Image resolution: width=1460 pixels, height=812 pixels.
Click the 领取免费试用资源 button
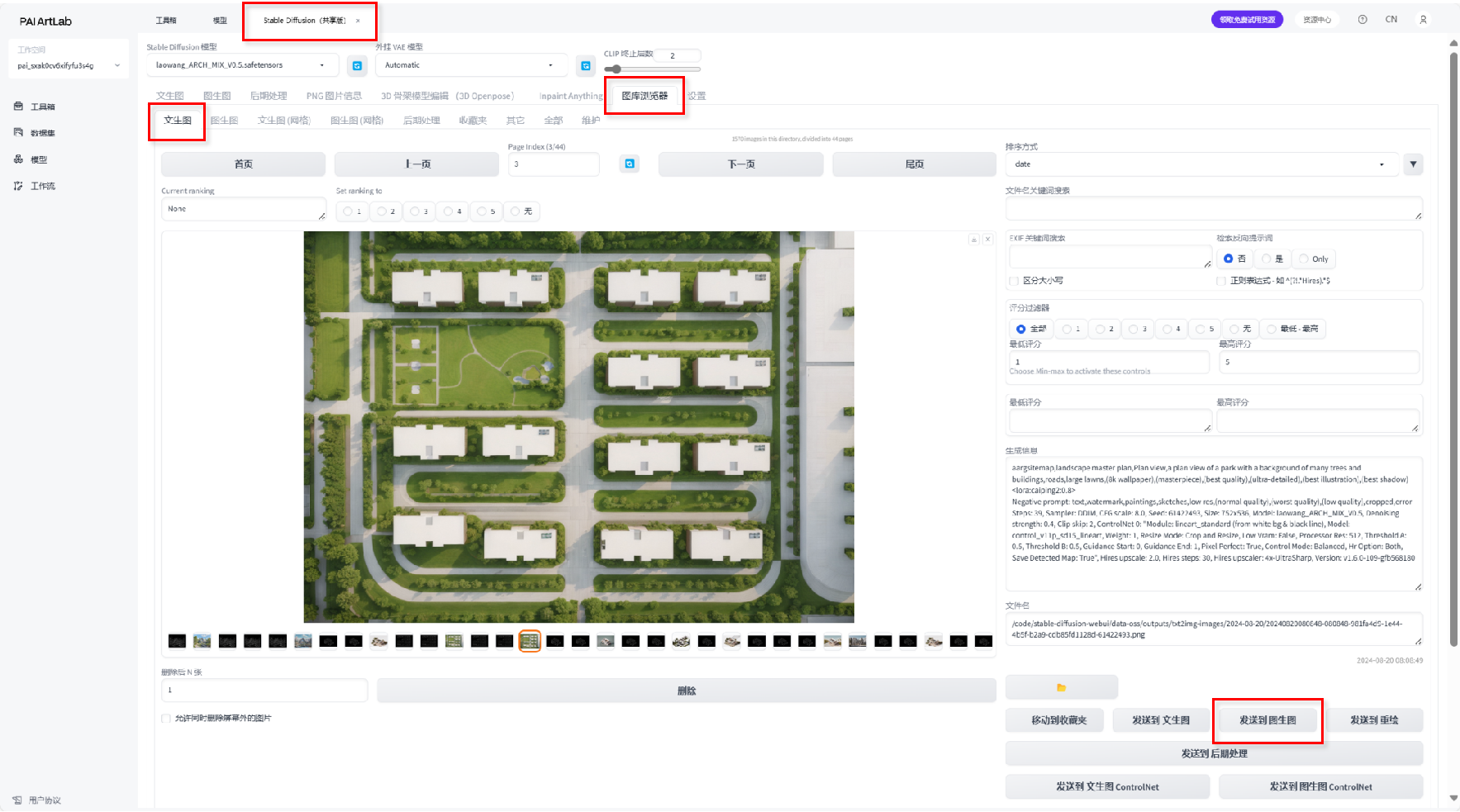point(1247,20)
